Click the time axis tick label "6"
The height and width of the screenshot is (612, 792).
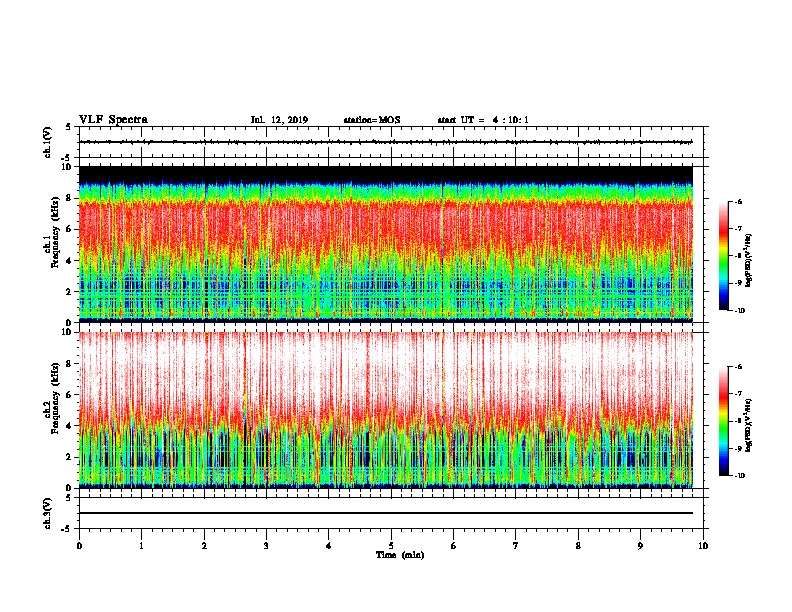[x=454, y=546]
